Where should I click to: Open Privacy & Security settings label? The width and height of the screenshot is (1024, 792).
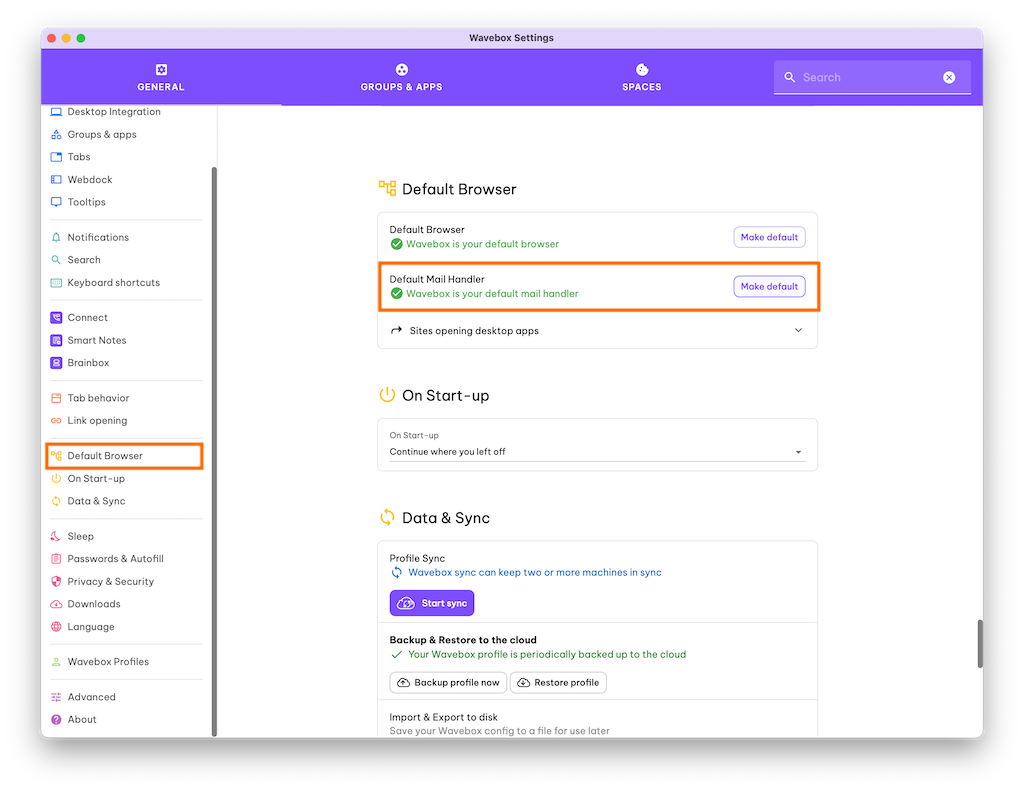111,581
